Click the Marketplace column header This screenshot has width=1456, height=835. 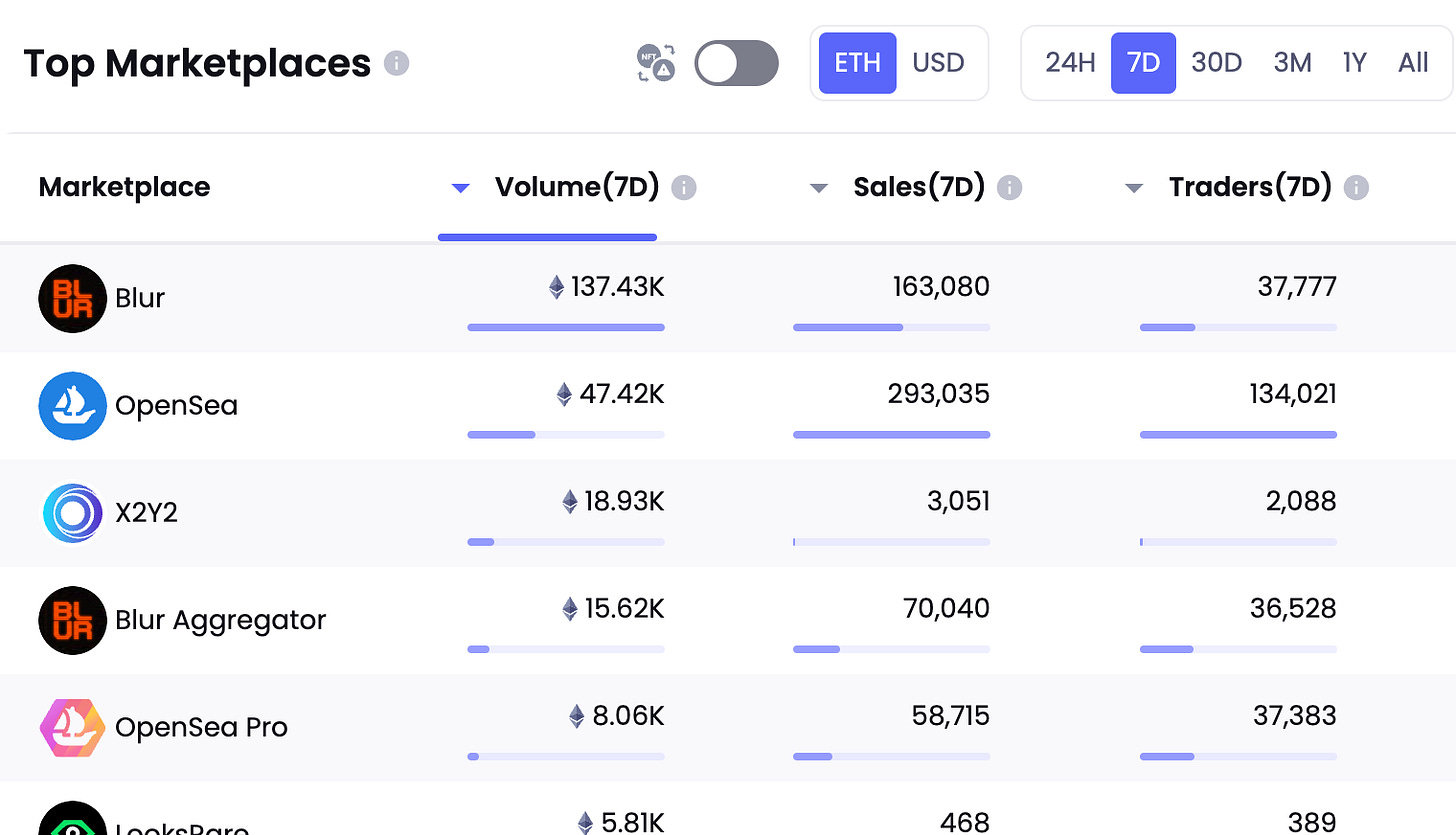(x=124, y=187)
